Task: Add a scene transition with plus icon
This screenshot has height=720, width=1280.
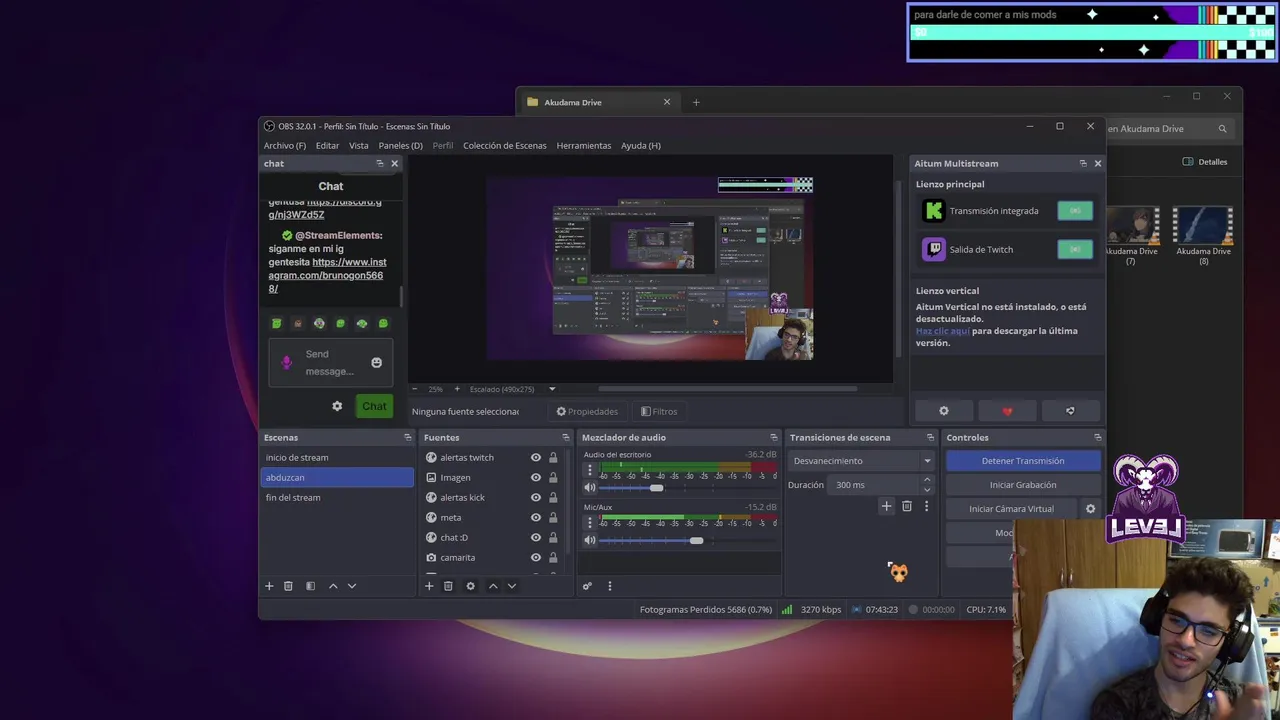Action: pos(886,506)
